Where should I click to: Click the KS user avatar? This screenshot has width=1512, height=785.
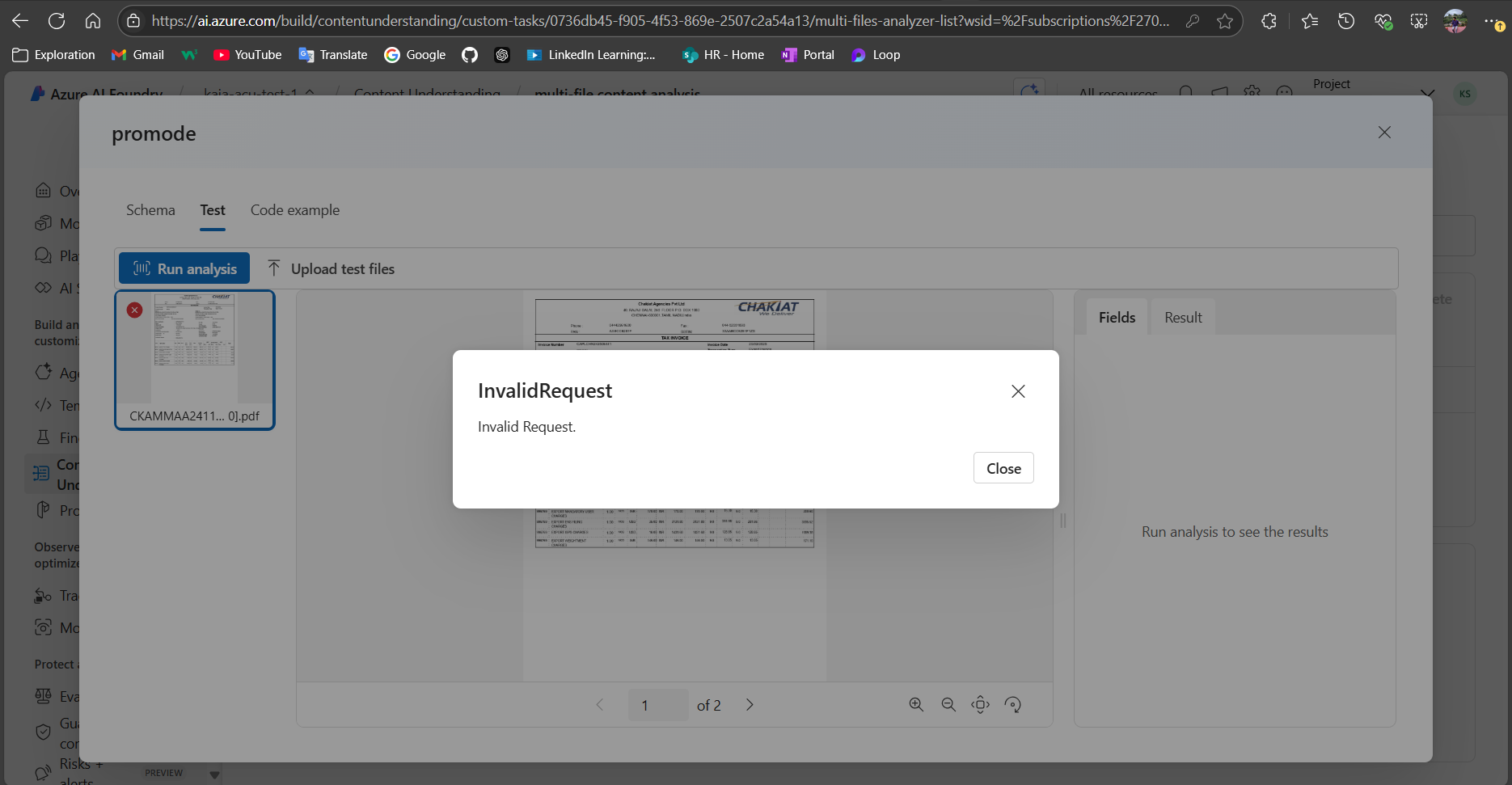click(x=1465, y=94)
